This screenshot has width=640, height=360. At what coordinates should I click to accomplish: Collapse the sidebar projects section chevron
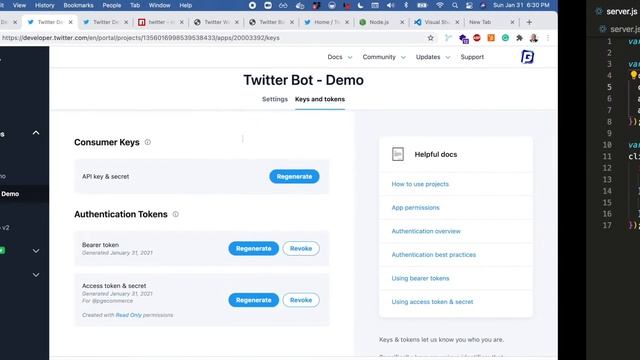(x=36, y=133)
